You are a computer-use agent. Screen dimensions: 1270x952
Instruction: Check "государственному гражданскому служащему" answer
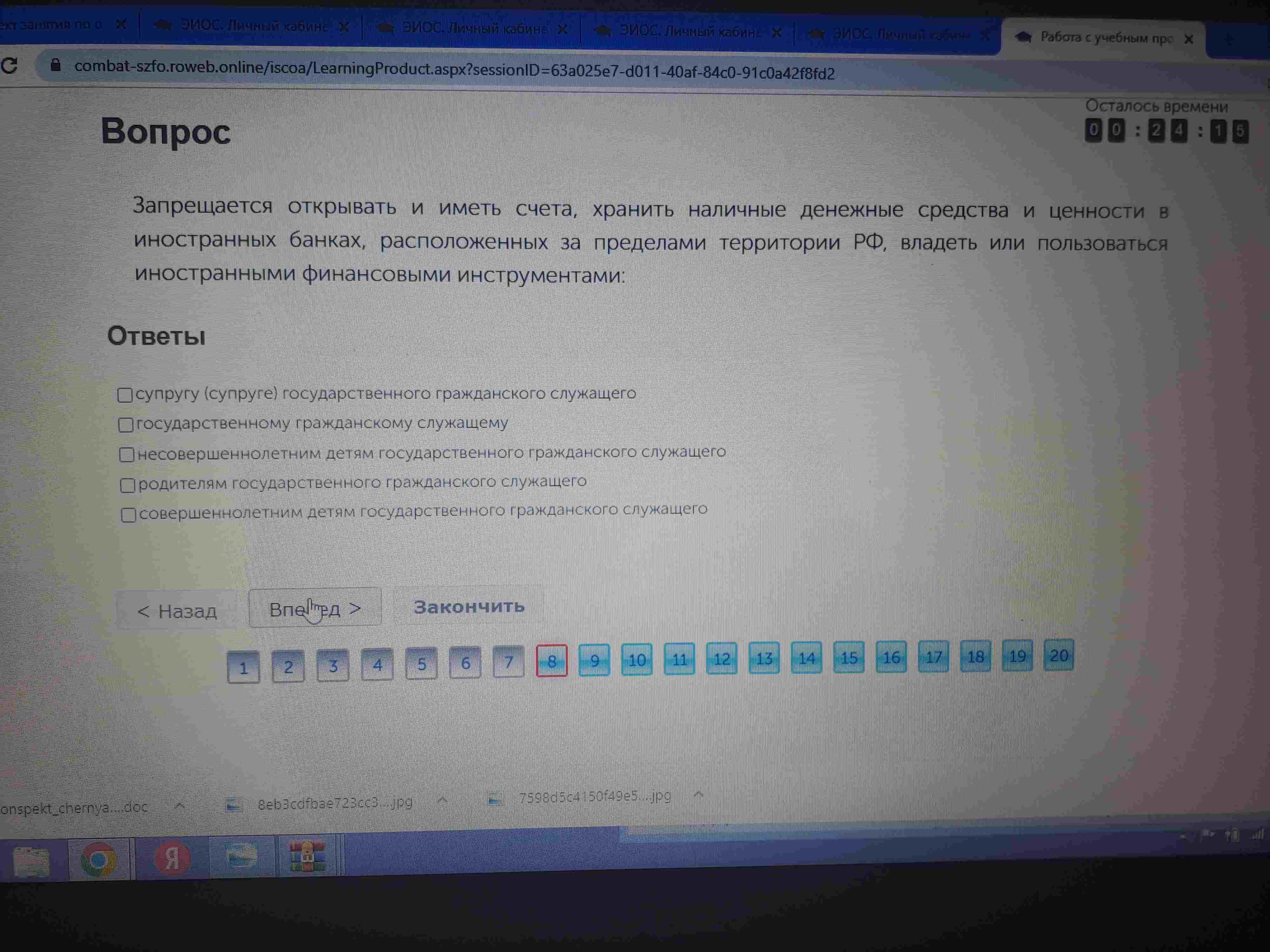point(126,425)
